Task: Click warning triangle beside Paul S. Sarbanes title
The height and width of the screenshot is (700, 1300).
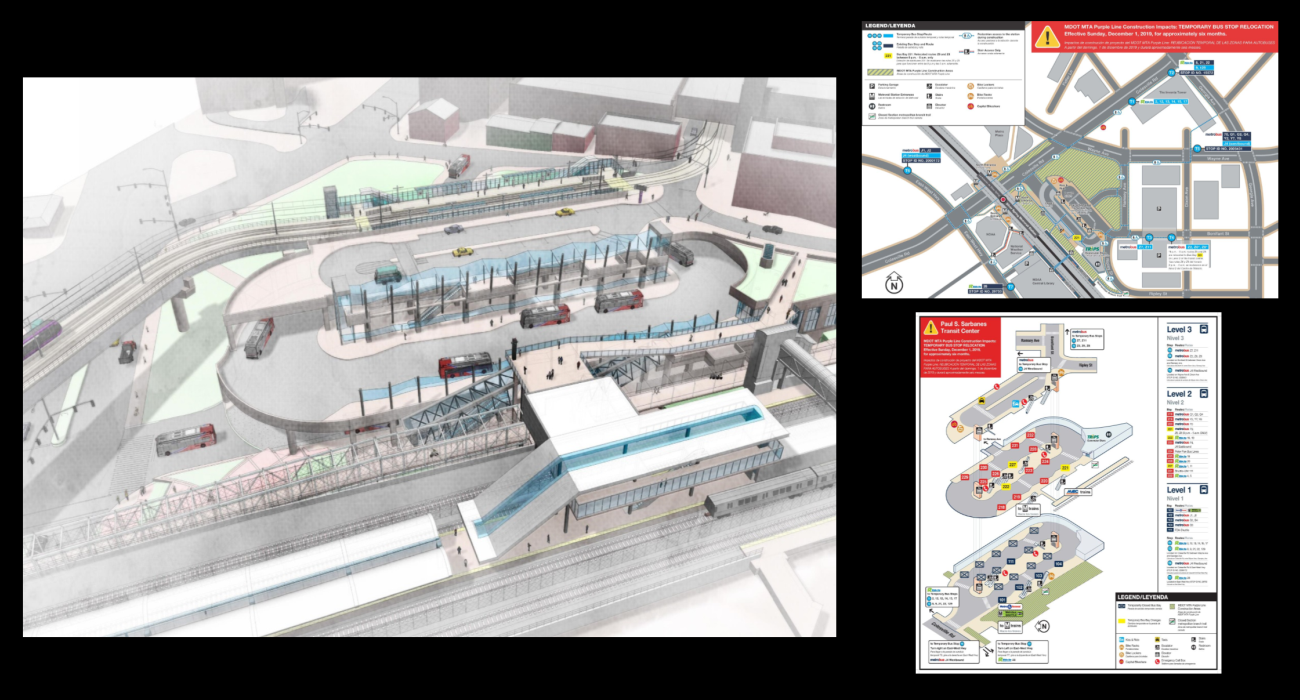Action: (931, 327)
